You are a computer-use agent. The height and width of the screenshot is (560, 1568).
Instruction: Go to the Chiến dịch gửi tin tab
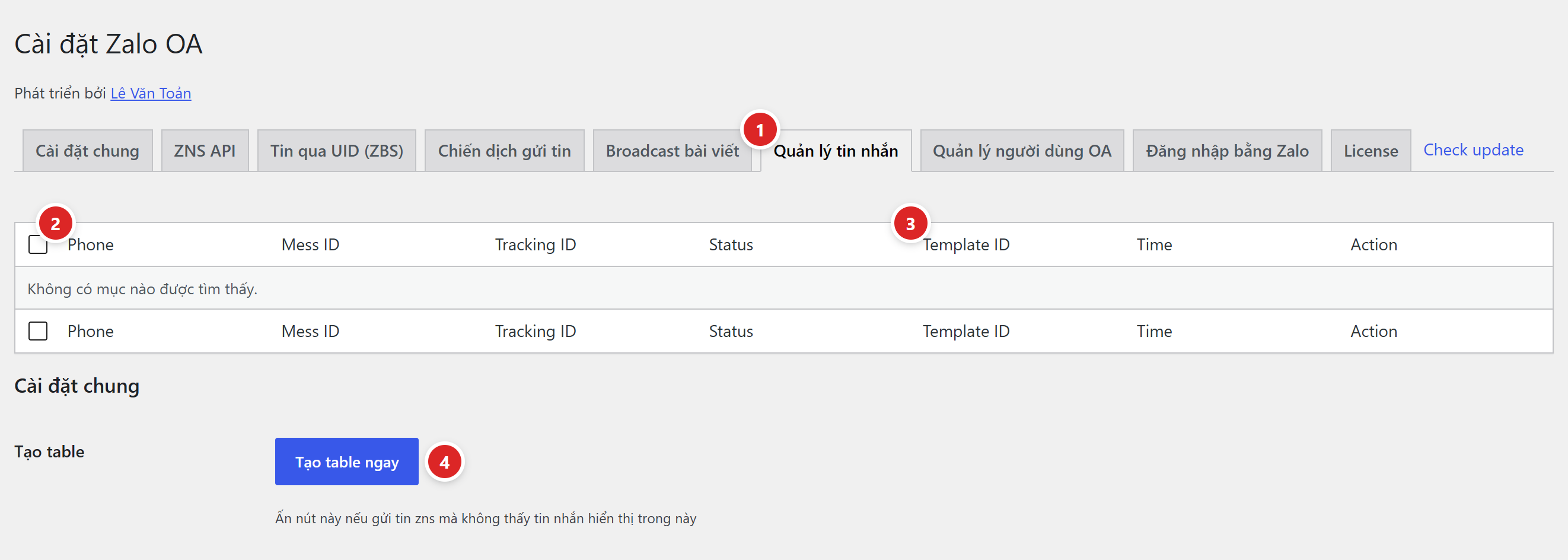pos(504,150)
